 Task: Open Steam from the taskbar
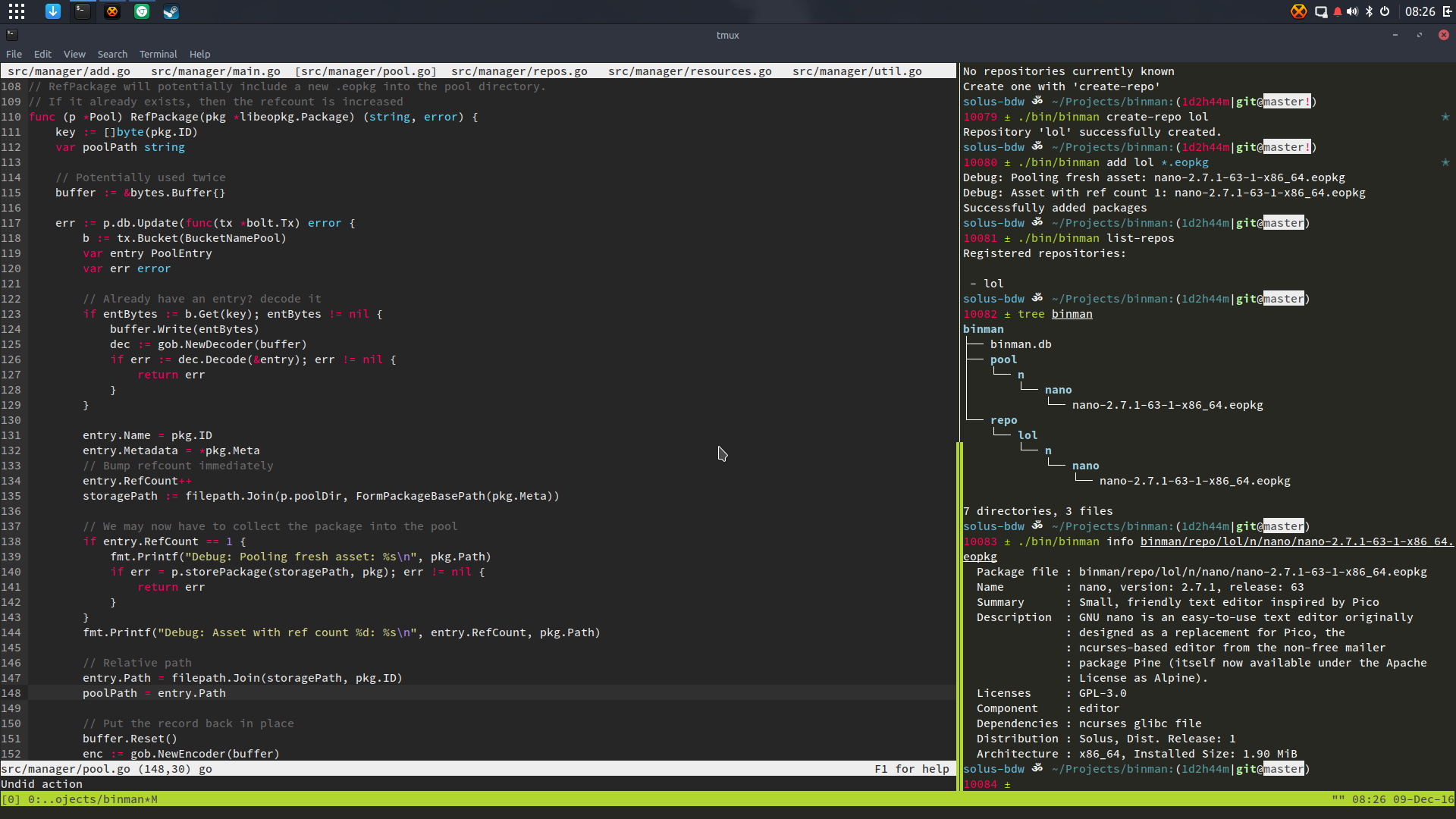pyautogui.click(x=171, y=11)
